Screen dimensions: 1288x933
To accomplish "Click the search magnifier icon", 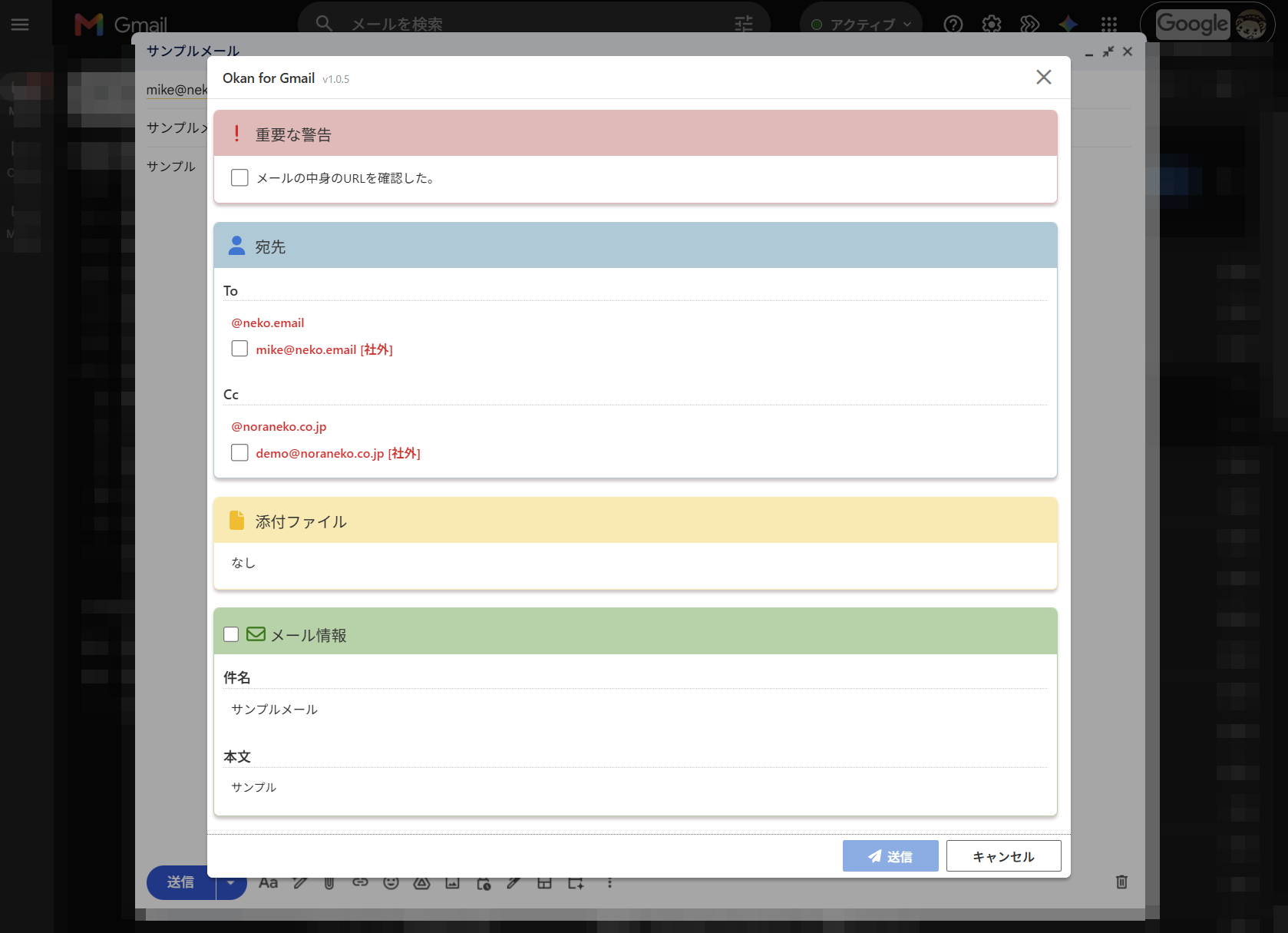I will point(324,24).
